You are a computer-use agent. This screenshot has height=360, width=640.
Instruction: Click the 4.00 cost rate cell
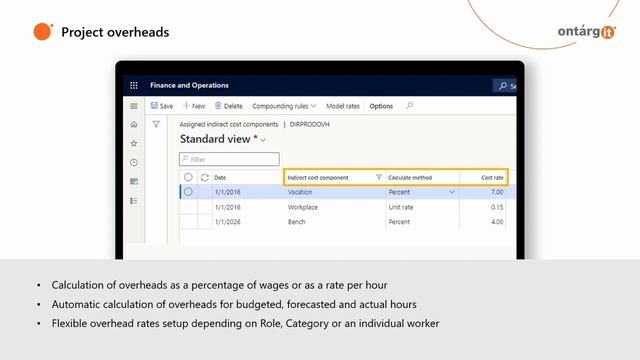point(497,222)
